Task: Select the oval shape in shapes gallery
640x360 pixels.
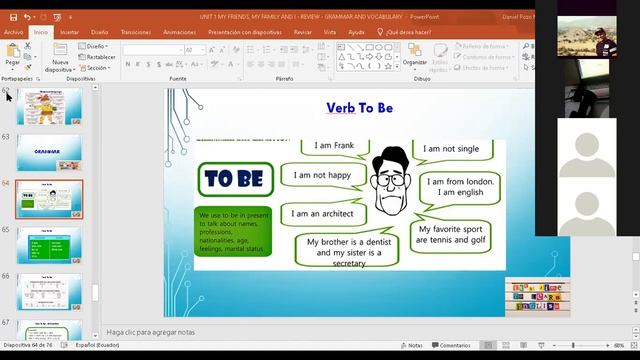Action: [379, 47]
